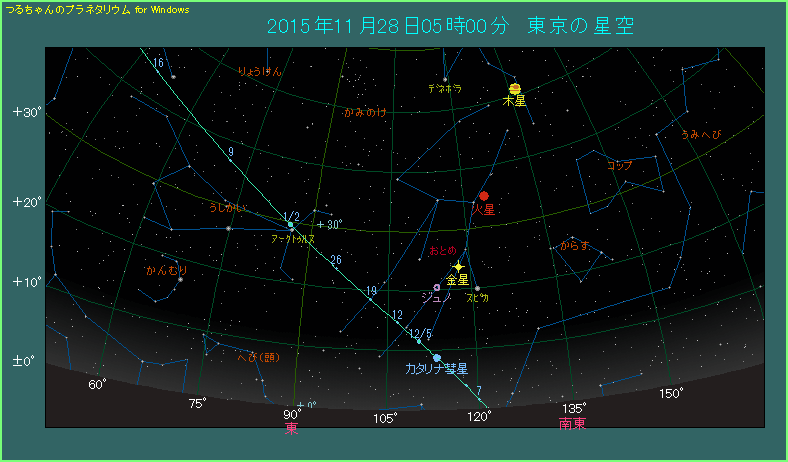Click the 南東 southeast direction label

(573, 423)
